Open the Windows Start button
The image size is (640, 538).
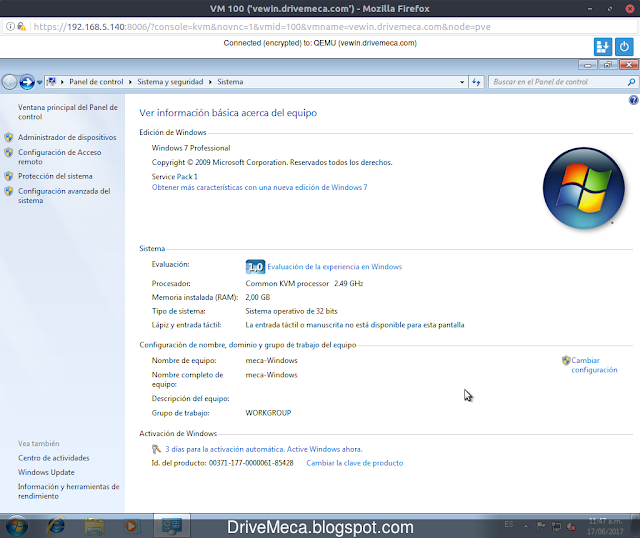[x=17, y=526]
